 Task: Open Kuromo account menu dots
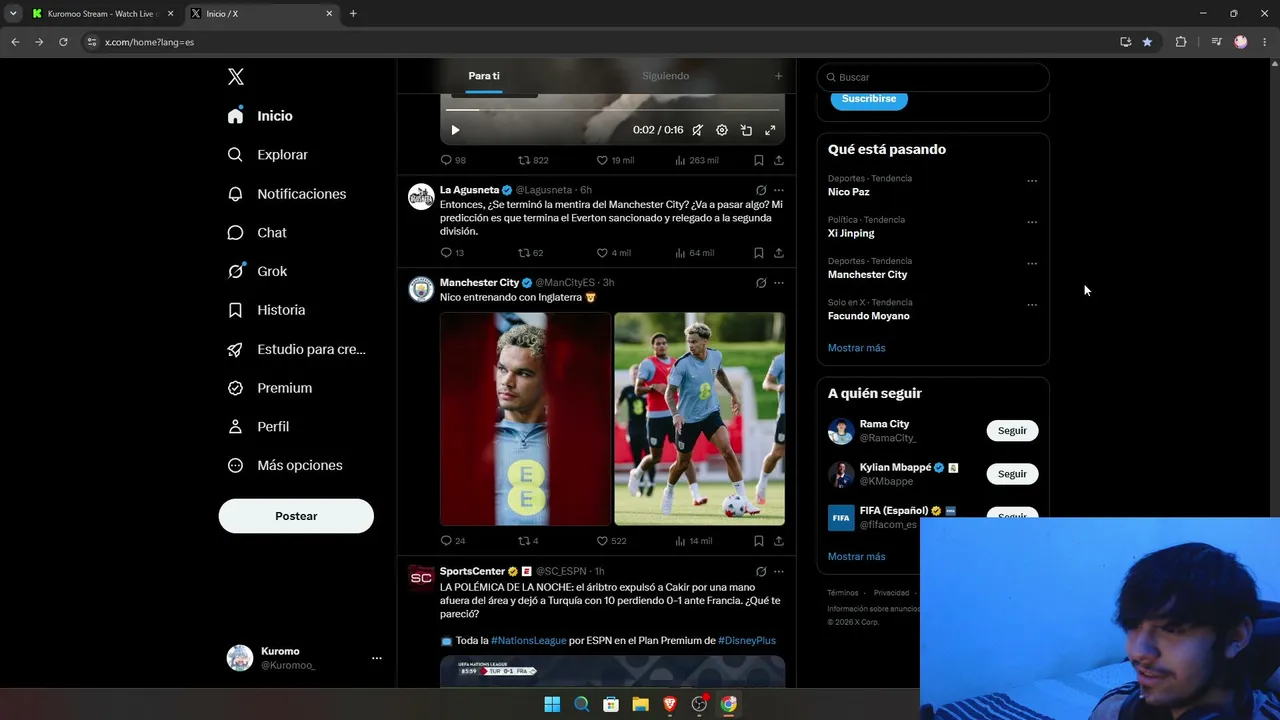(x=377, y=658)
